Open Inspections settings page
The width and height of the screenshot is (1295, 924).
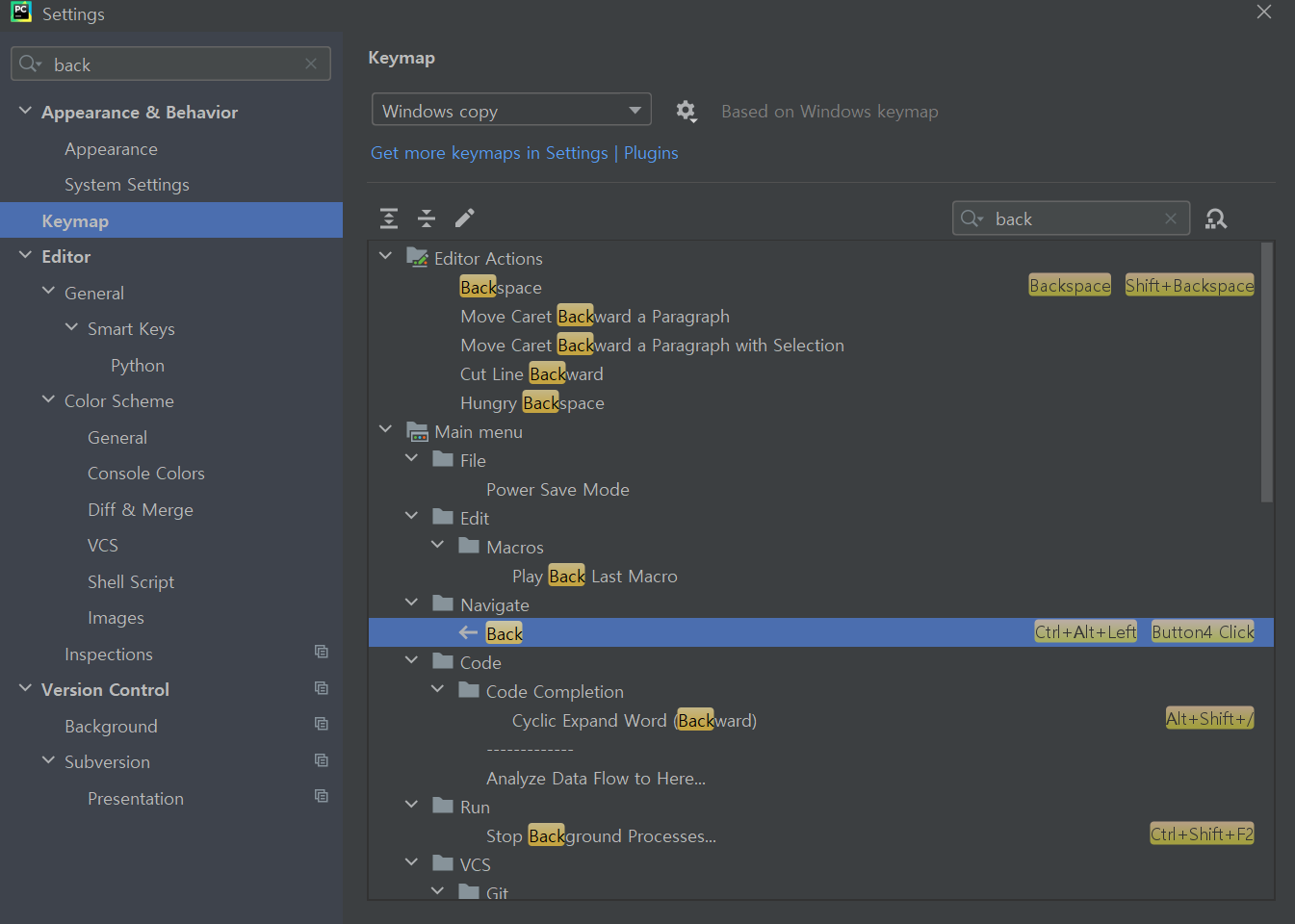tap(109, 654)
